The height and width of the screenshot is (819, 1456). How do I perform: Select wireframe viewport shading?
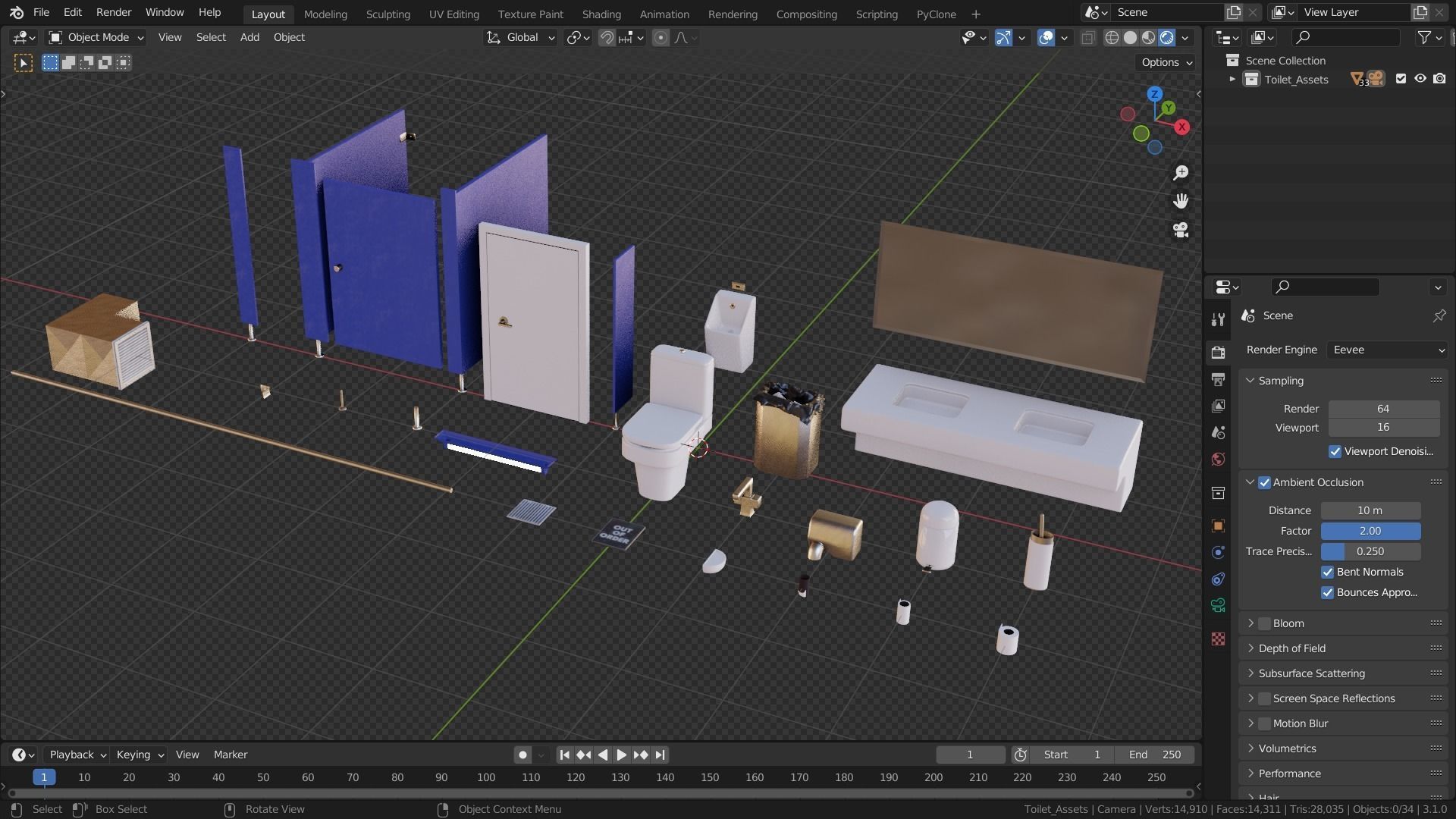pyautogui.click(x=1112, y=38)
